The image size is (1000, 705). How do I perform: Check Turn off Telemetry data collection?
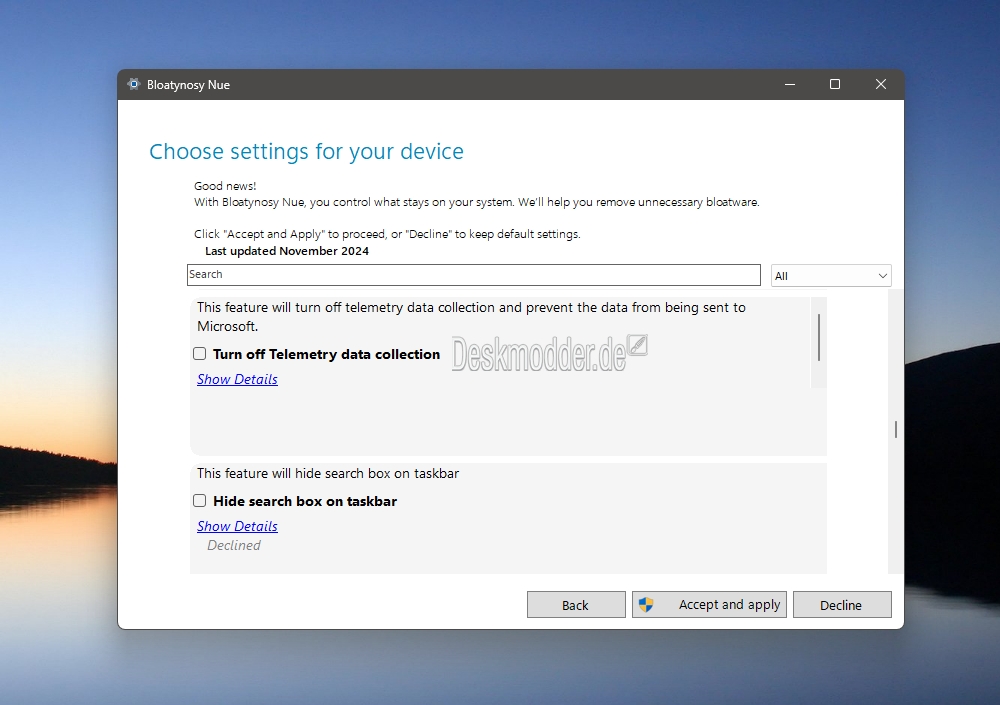(x=200, y=353)
